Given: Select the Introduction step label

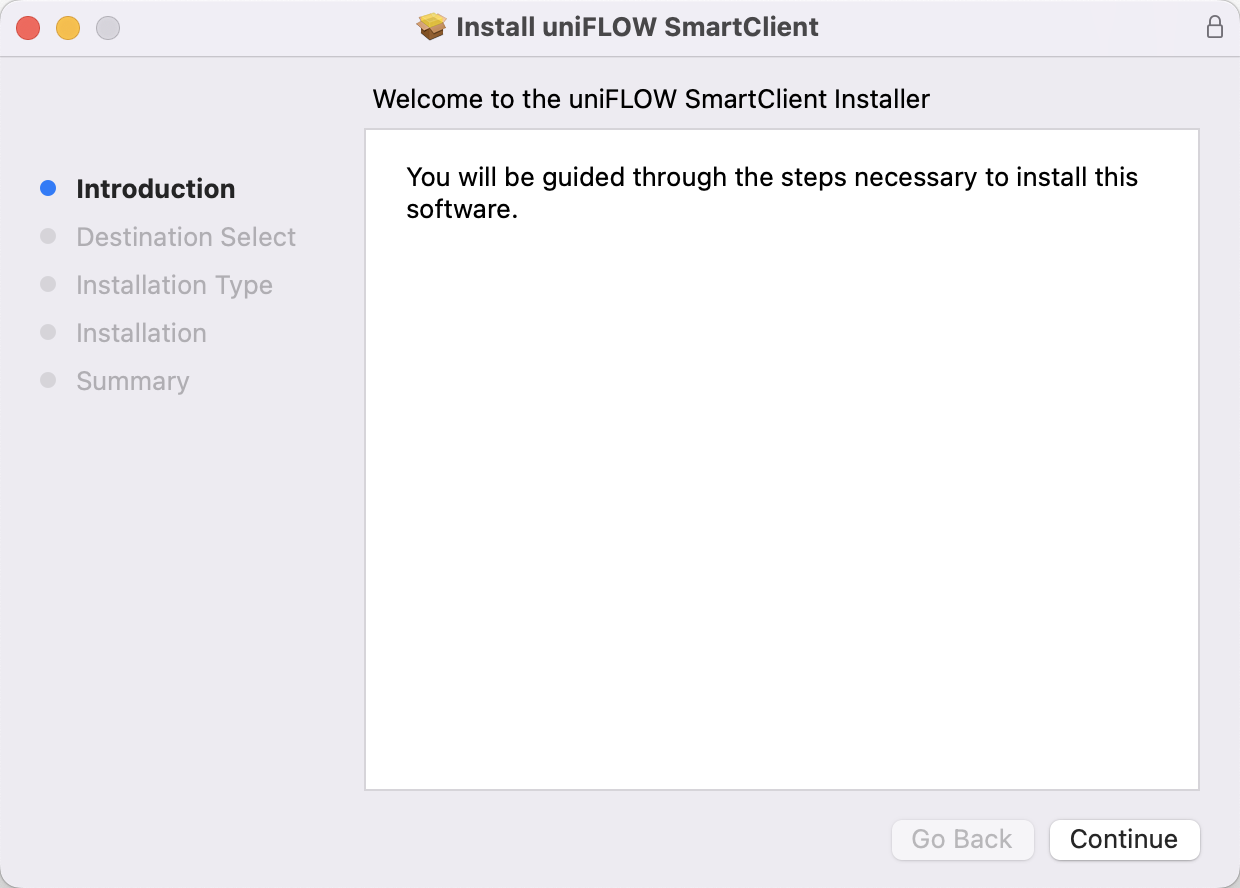Looking at the screenshot, I should pos(156,189).
